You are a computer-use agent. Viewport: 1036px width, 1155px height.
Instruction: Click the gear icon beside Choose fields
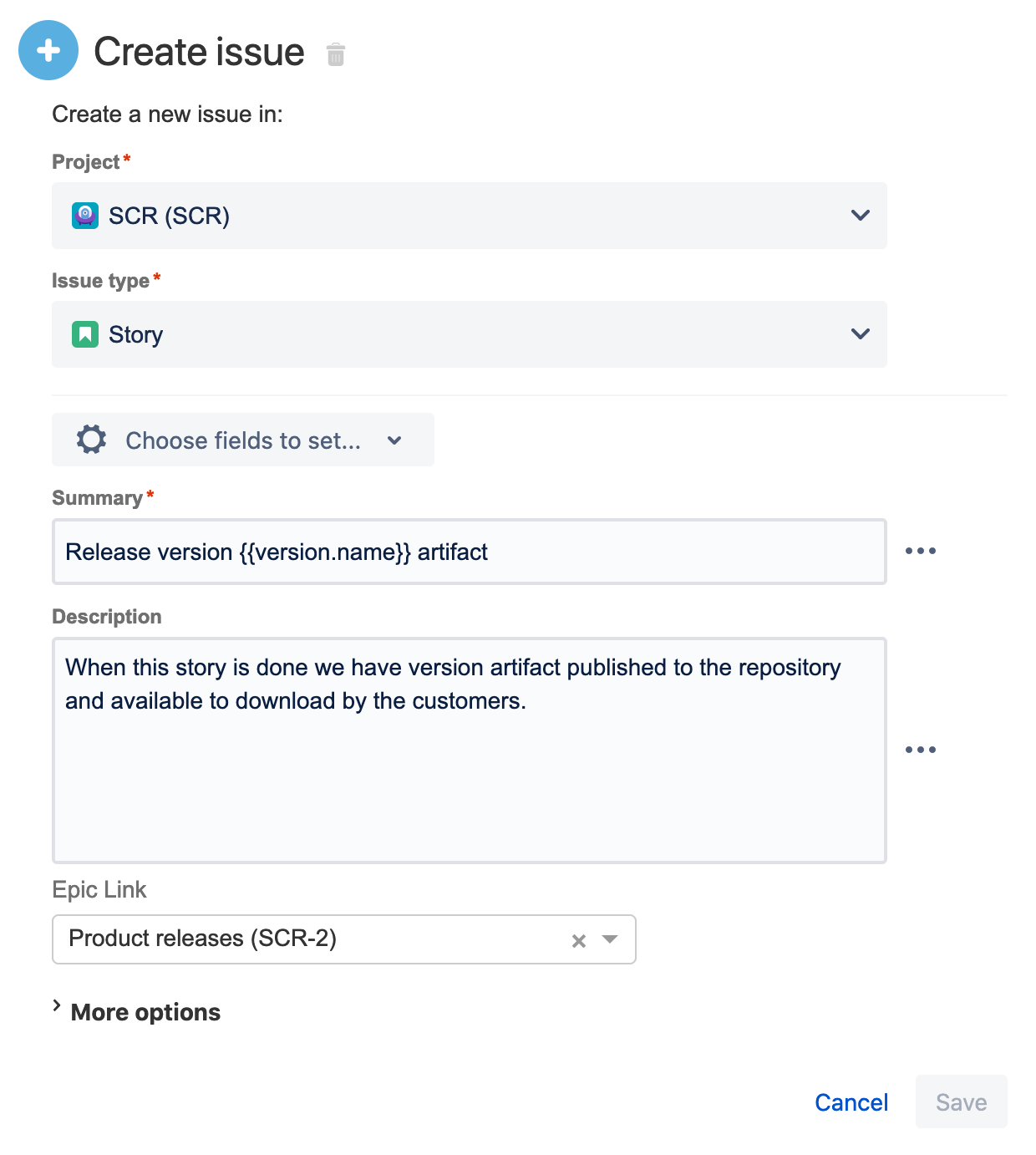click(x=92, y=440)
